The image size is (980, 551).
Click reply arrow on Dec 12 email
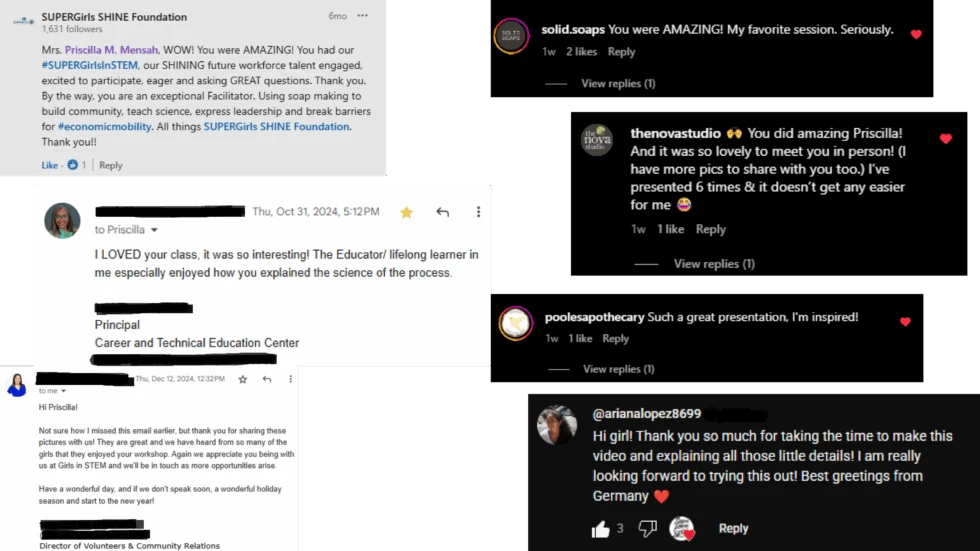[267, 379]
